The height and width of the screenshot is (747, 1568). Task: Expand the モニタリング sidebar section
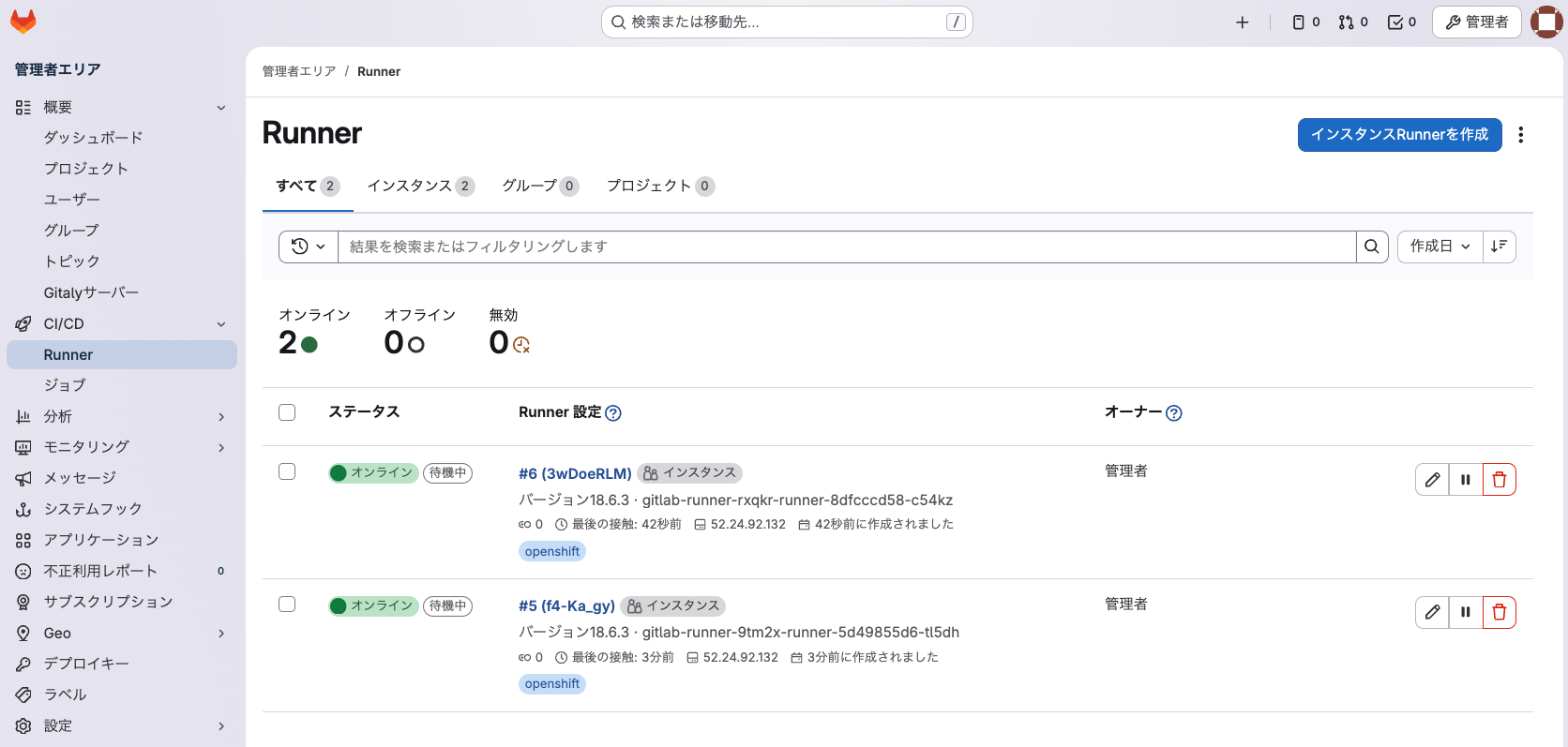click(x=122, y=447)
